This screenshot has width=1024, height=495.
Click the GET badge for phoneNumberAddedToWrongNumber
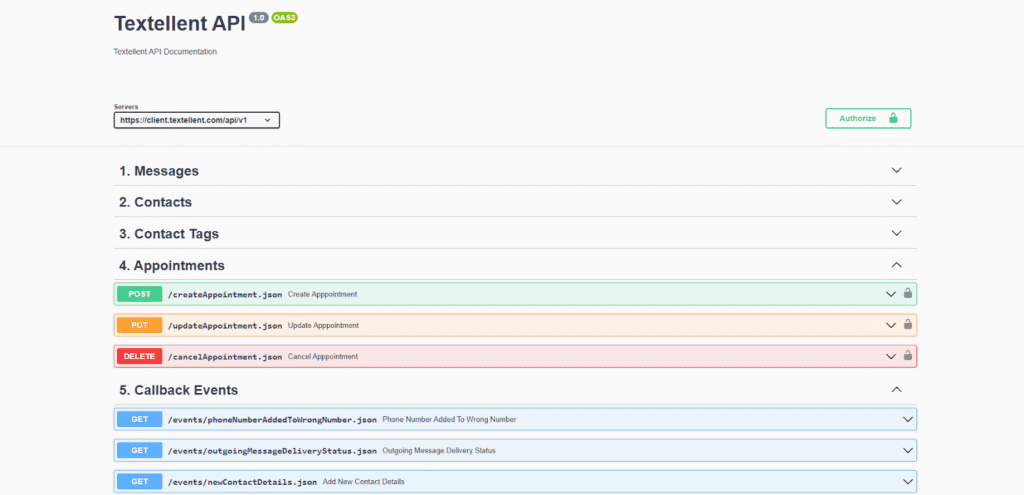pyautogui.click(x=140, y=419)
